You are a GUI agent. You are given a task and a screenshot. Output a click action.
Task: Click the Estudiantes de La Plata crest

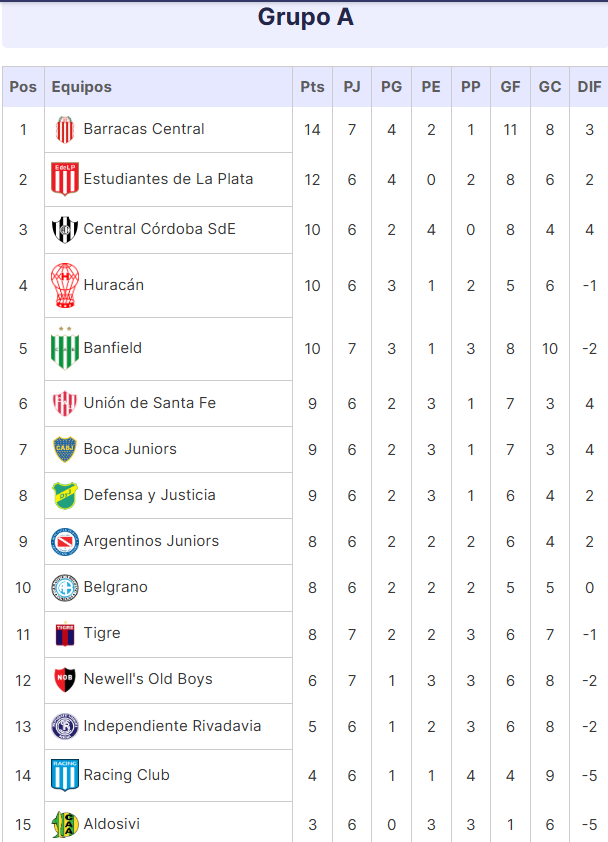pos(64,179)
